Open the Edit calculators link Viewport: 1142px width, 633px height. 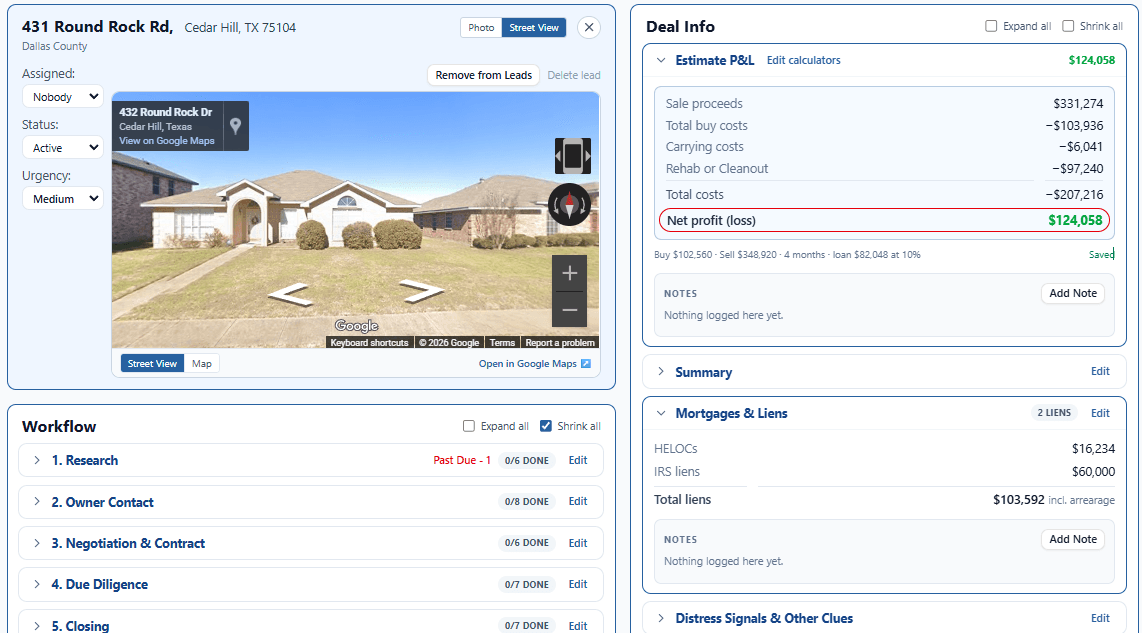point(803,60)
